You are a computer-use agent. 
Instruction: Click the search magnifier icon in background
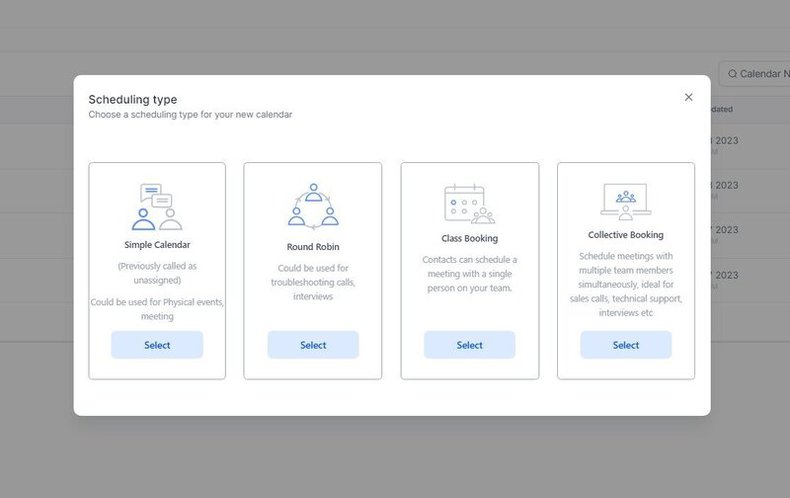[733, 74]
